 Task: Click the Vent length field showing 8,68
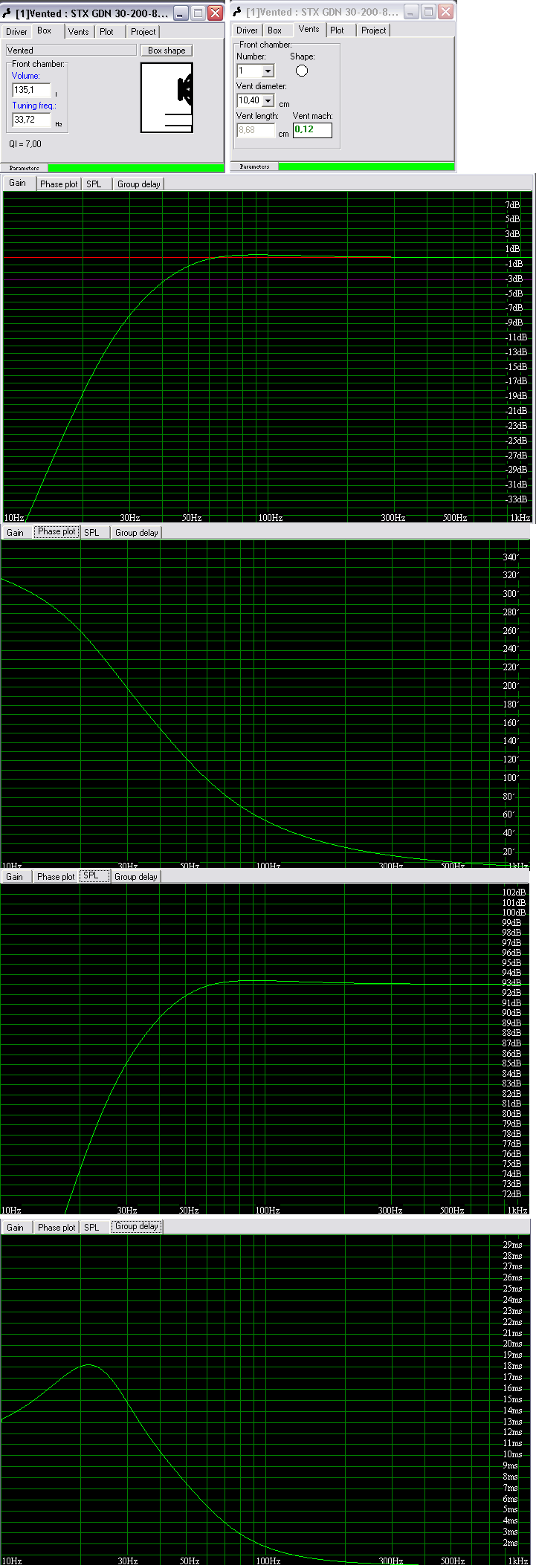coord(256,130)
